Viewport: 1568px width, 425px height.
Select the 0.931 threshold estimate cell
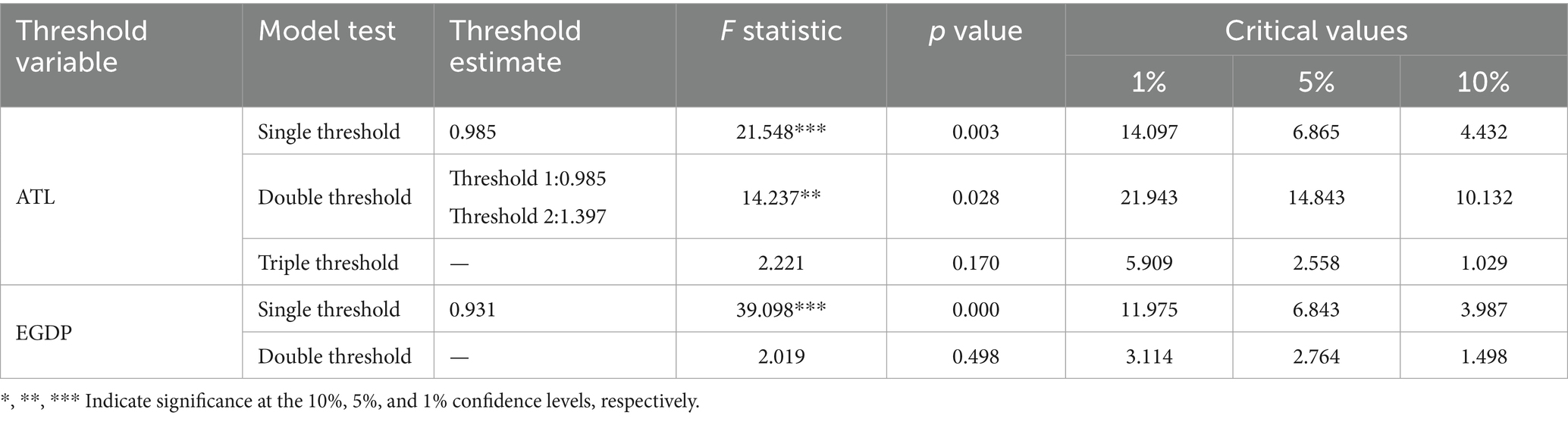(x=472, y=309)
